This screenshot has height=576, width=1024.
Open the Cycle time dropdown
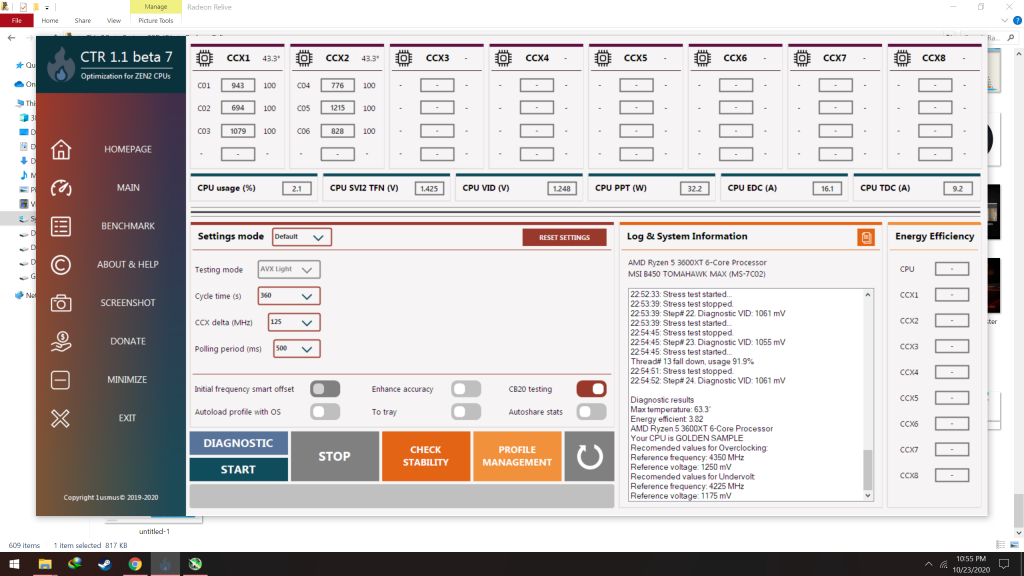(288, 295)
